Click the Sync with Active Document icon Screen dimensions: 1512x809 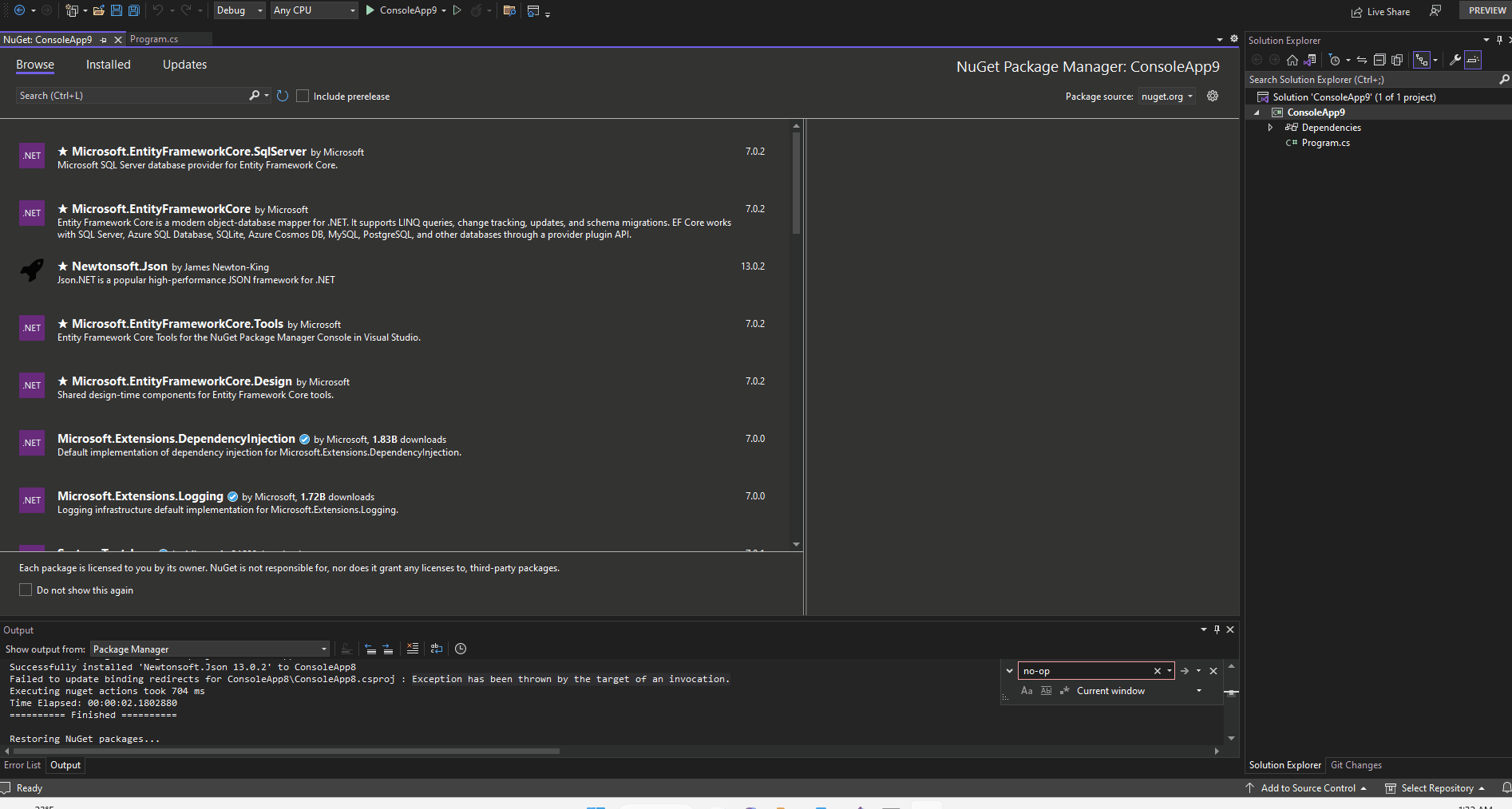[1310, 59]
